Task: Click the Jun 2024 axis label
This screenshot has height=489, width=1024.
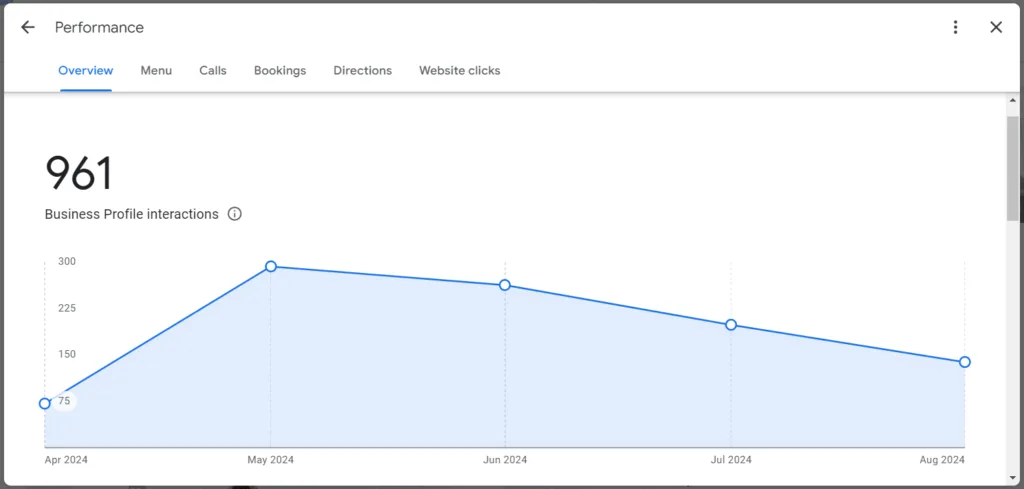Action: click(505, 460)
